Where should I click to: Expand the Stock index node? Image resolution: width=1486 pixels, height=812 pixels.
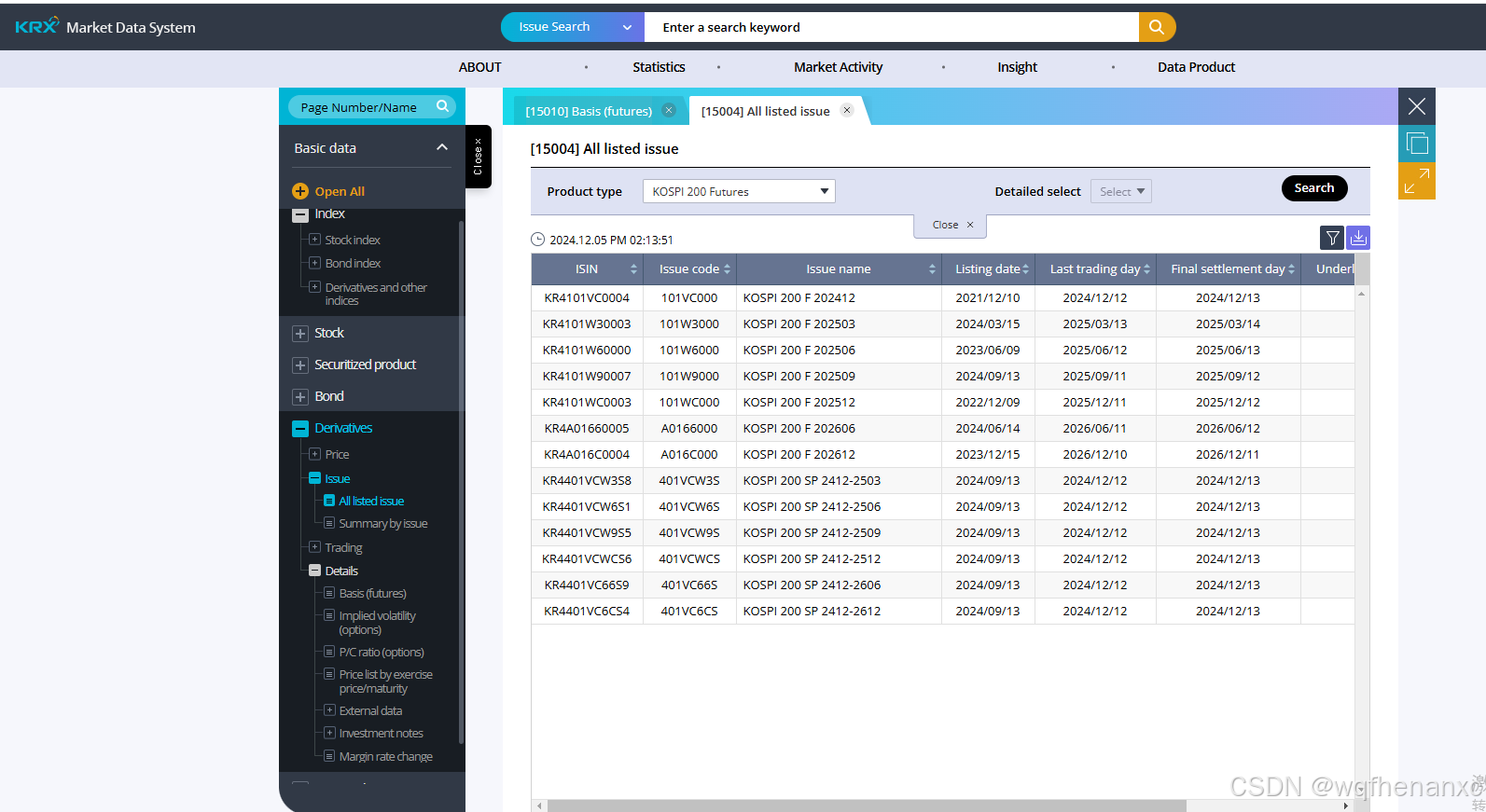[315, 240]
